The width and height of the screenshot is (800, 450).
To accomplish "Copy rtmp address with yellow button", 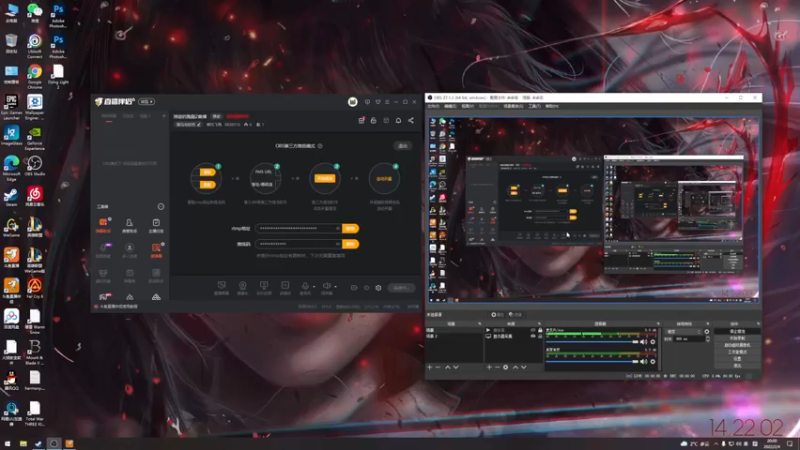I will pyautogui.click(x=351, y=229).
